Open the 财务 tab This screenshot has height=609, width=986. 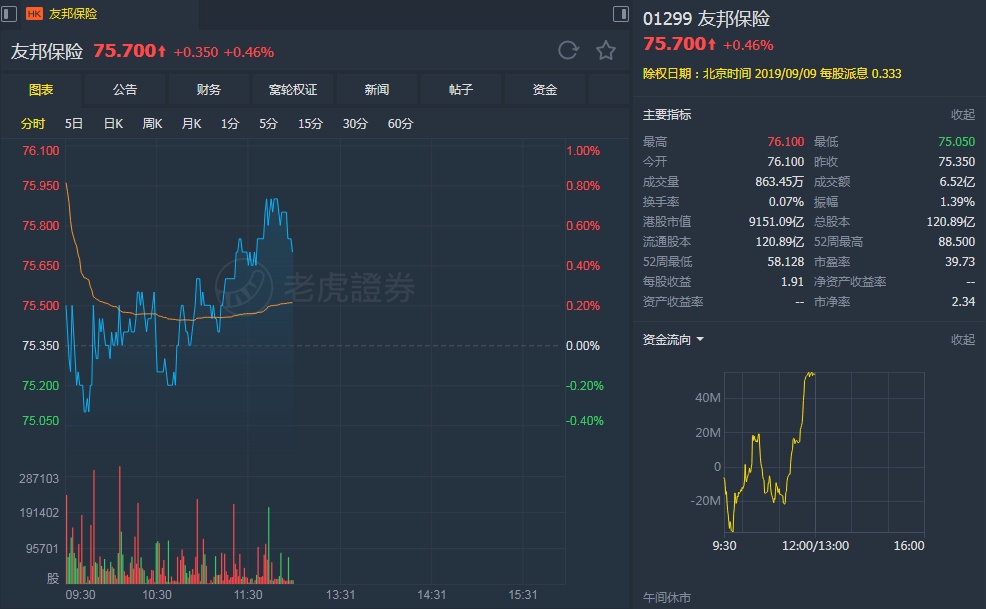tap(209, 90)
